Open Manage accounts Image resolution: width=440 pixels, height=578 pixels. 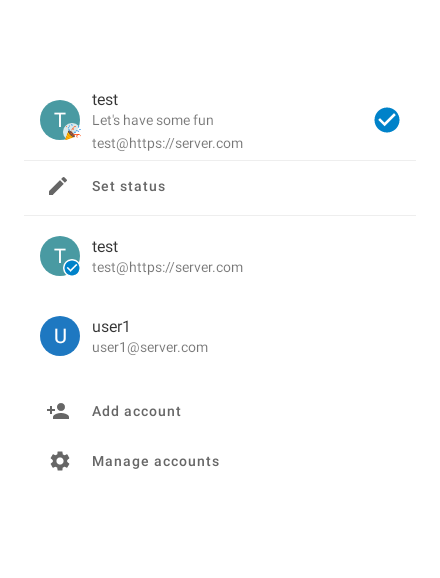point(220,461)
